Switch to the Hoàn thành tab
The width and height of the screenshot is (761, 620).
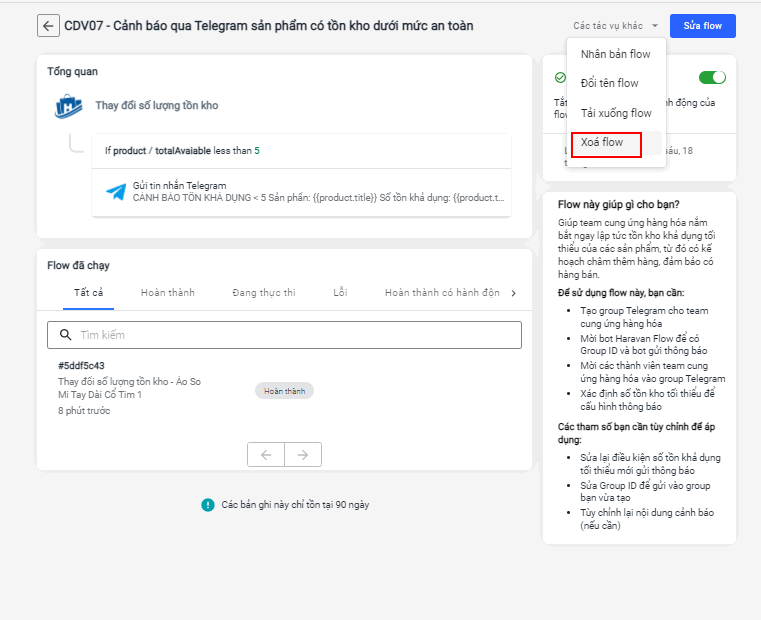168,293
